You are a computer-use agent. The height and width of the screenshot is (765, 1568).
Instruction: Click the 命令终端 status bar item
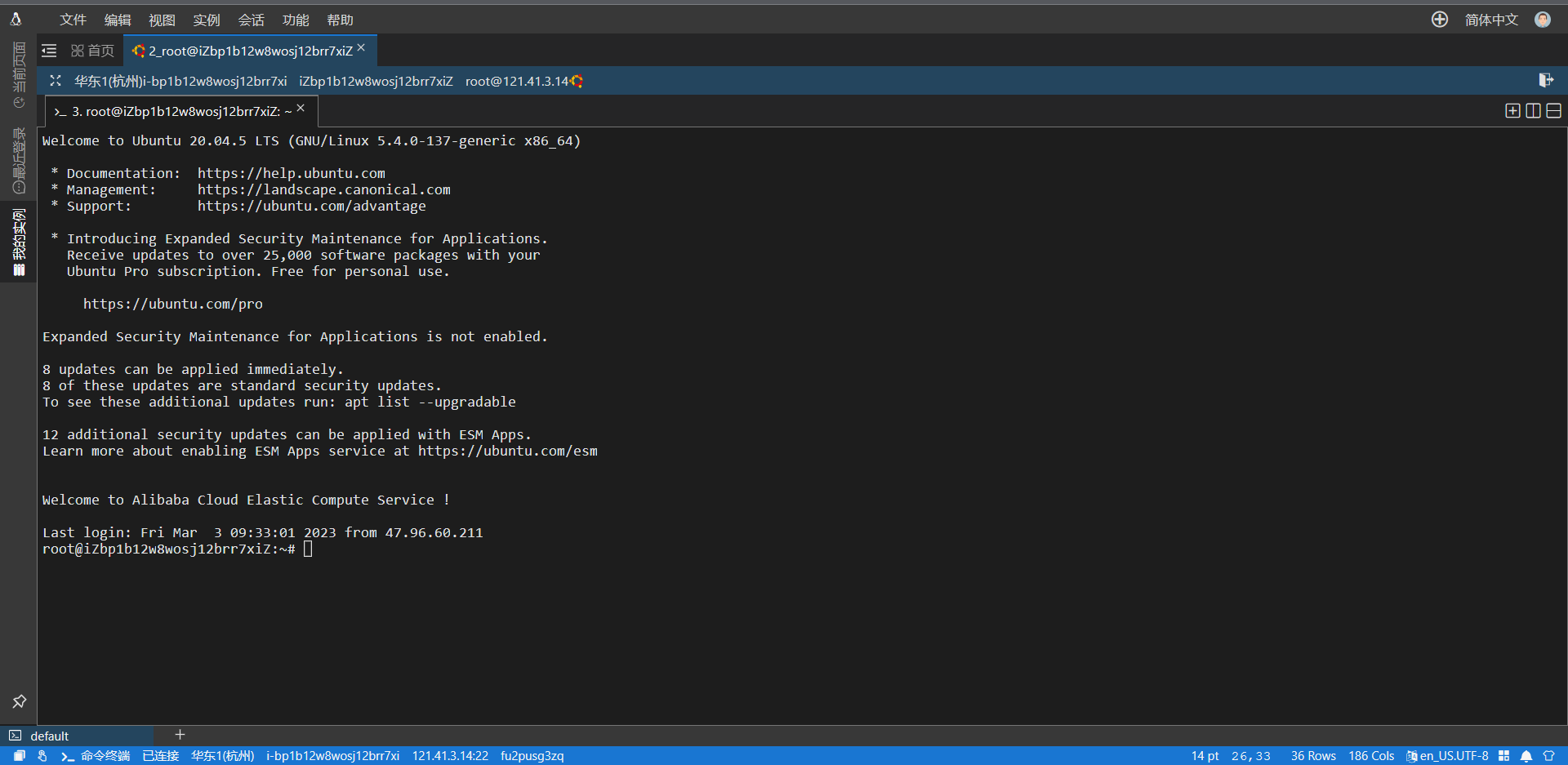[x=96, y=756]
